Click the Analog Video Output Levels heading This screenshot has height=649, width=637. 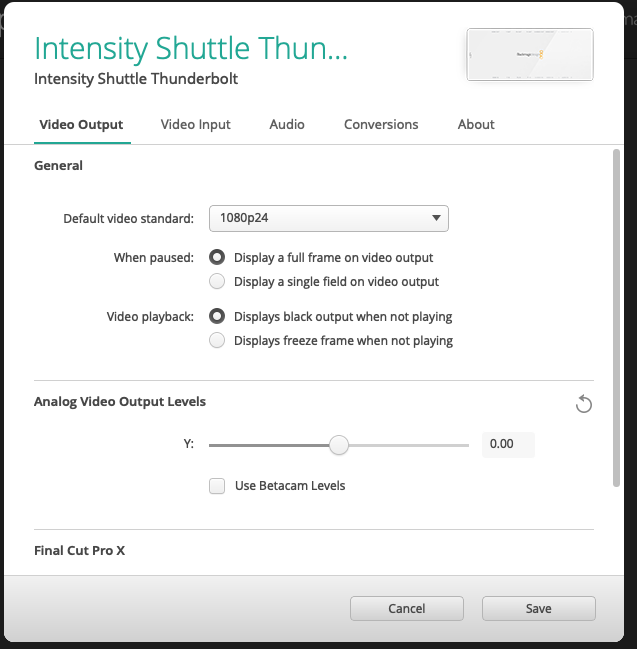pos(120,401)
